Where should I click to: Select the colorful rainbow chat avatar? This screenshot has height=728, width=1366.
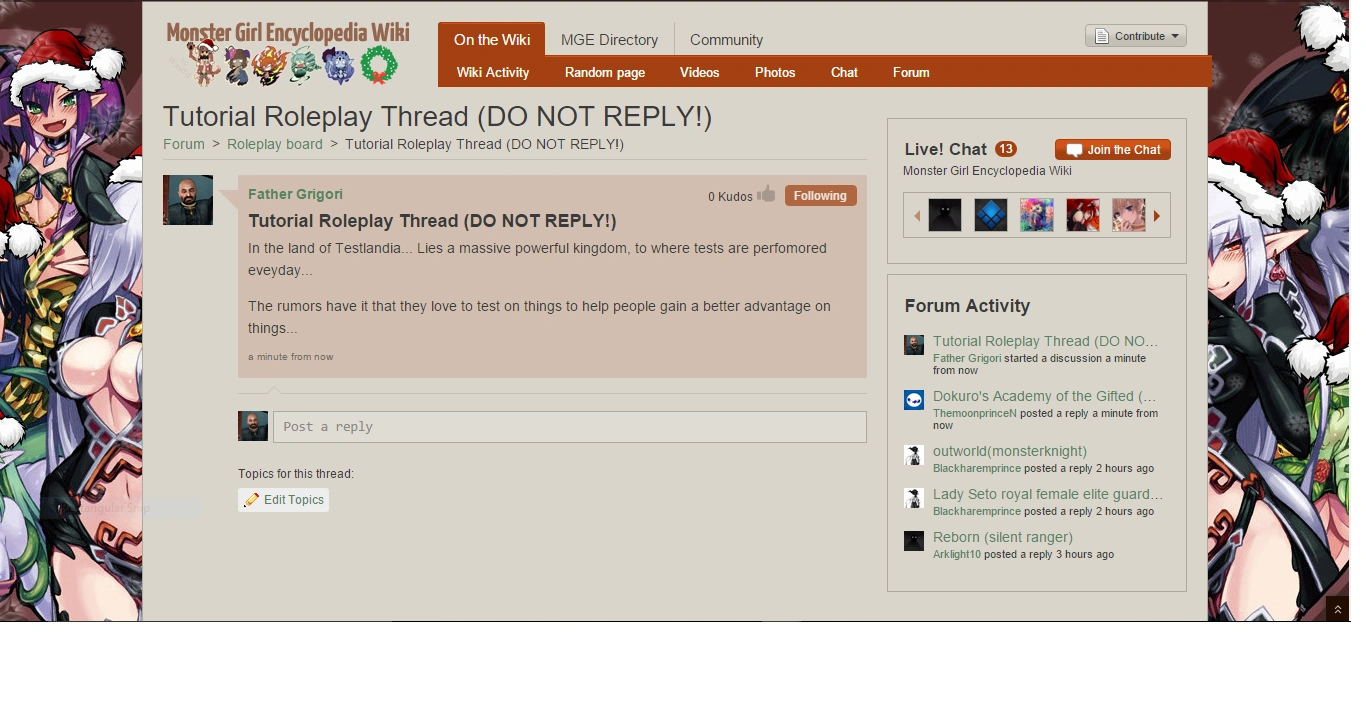(x=1037, y=215)
